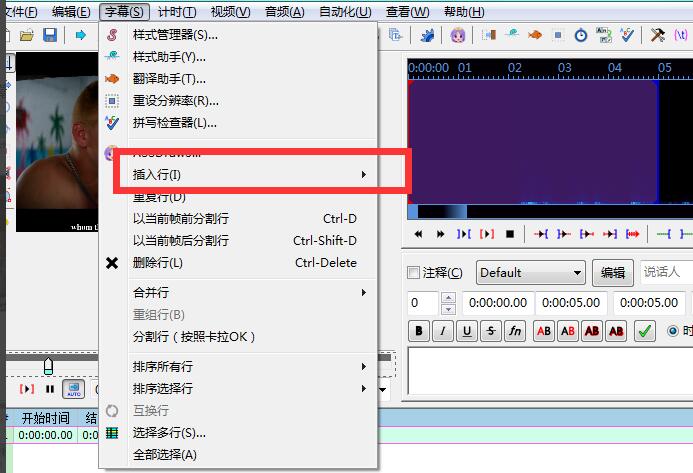The height and width of the screenshot is (473, 693).
Task: Toggle underline with the U button
Action: click(x=467, y=331)
